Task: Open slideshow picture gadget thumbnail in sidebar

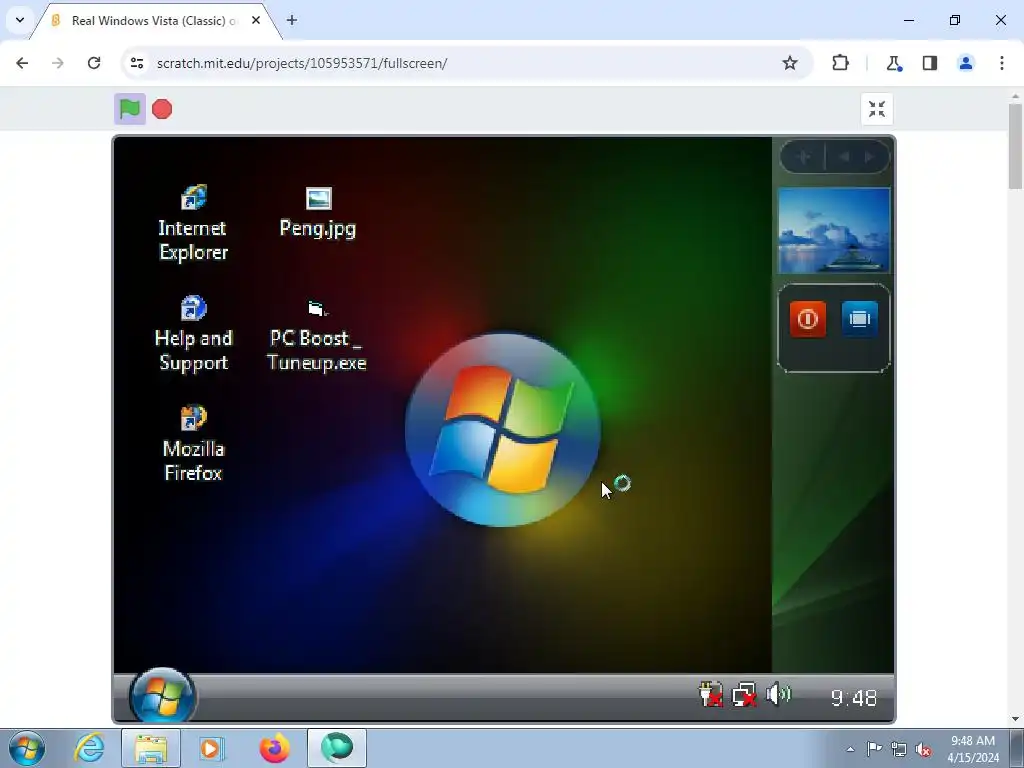Action: (x=834, y=230)
